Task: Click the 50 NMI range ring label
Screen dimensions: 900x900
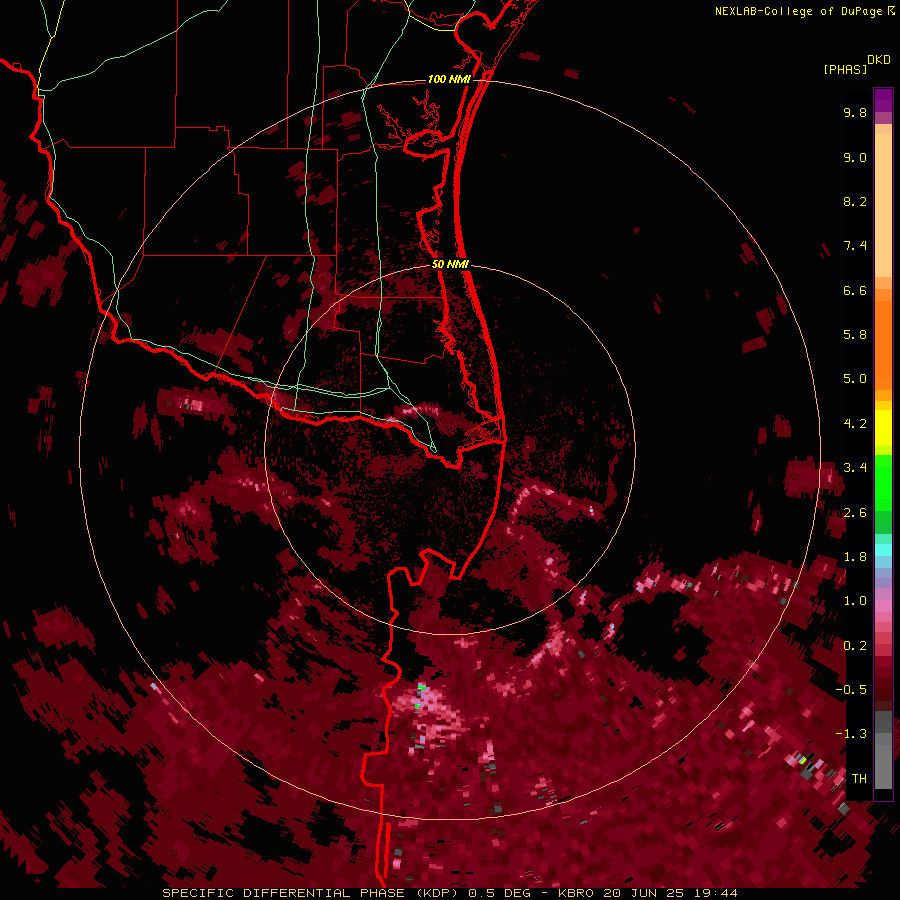Action: pos(450,264)
